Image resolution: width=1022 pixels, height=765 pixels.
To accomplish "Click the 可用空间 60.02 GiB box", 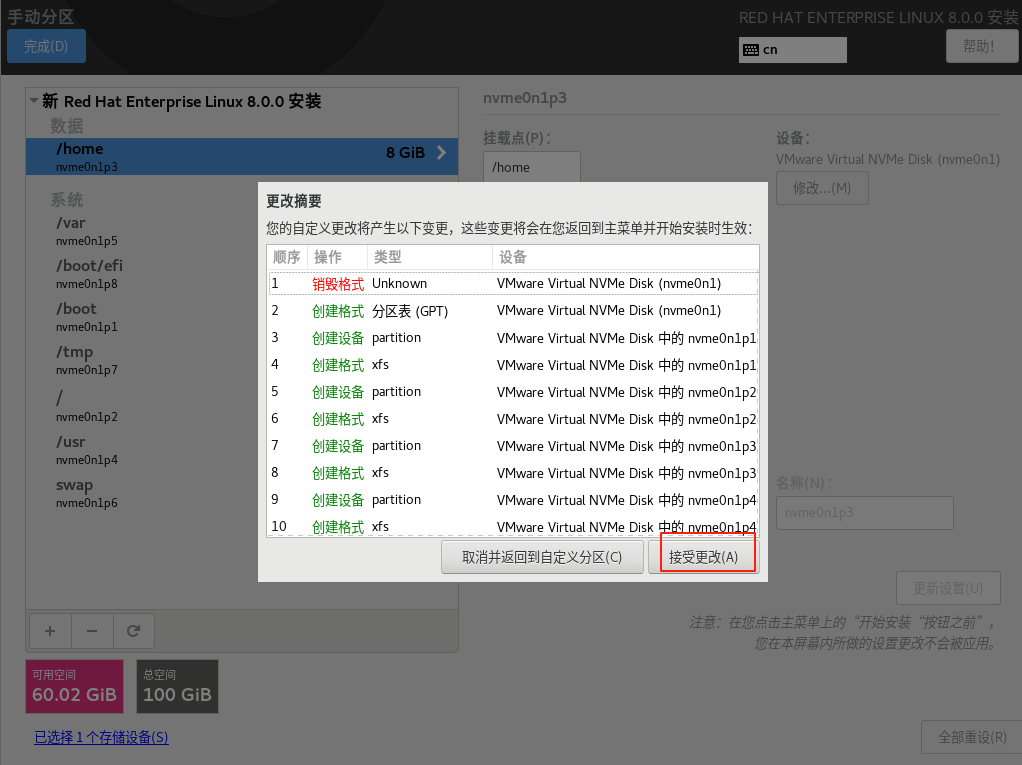I will (x=74, y=686).
